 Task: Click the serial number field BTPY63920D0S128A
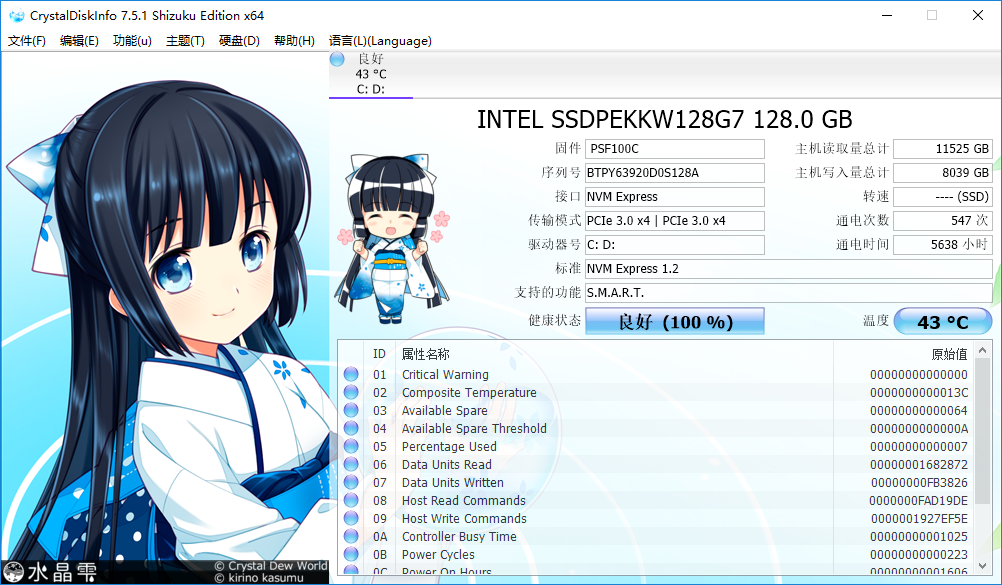click(x=674, y=172)
